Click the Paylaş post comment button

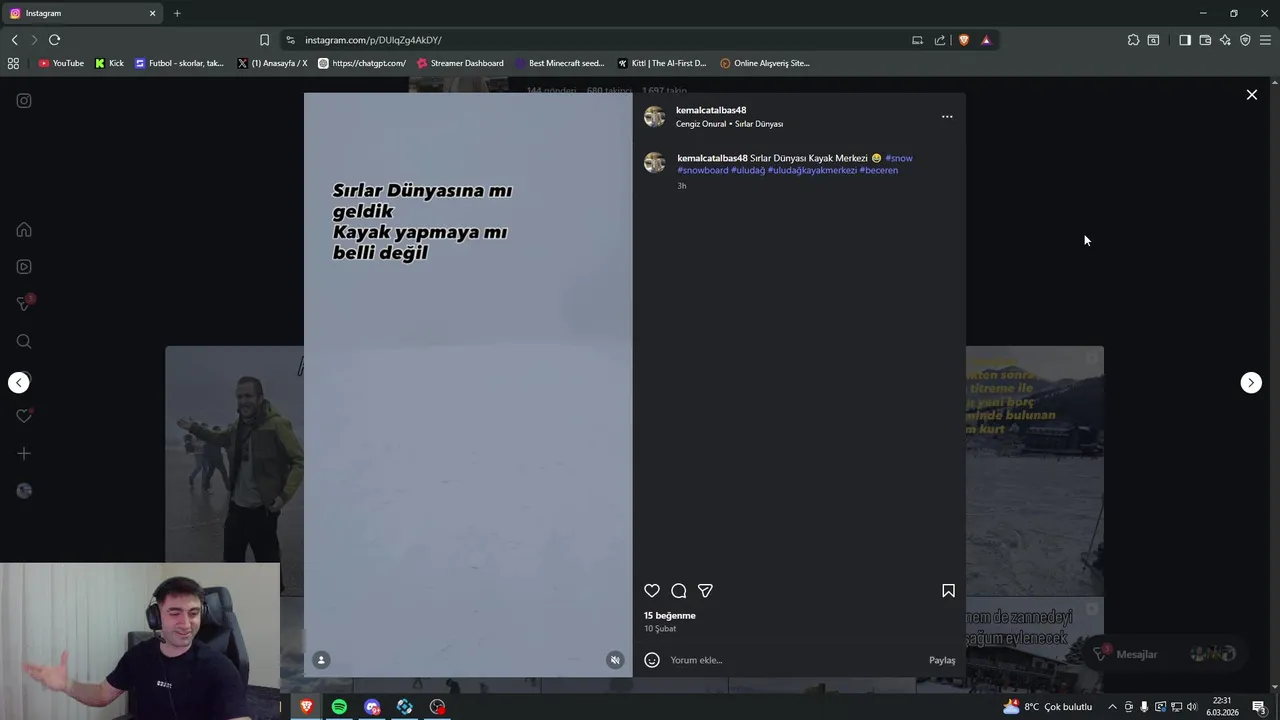pyautogui.click(x=942, y=660)
